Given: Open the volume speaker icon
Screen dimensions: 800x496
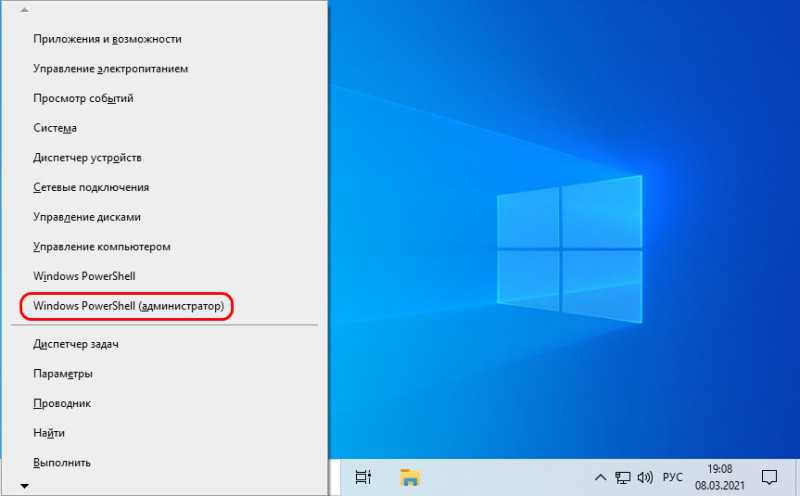Looking at the screenshot, I should pyautogui.click(x=645, y=478).
